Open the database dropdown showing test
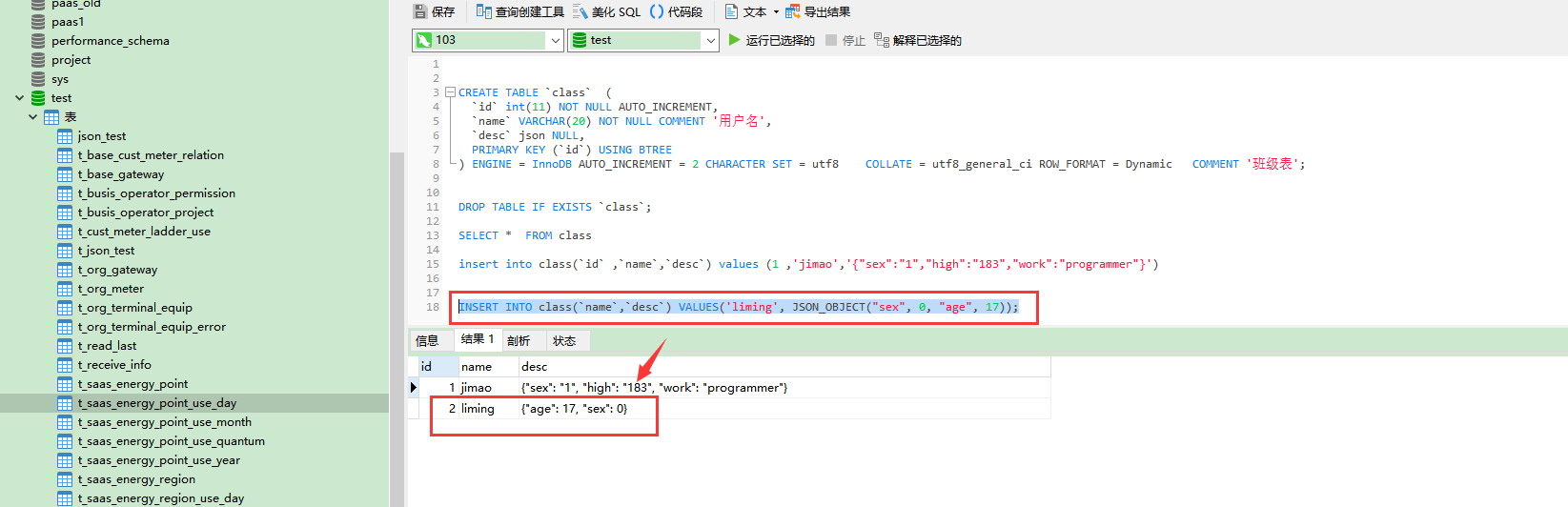Screen dimensions: 1568x507 643,40
